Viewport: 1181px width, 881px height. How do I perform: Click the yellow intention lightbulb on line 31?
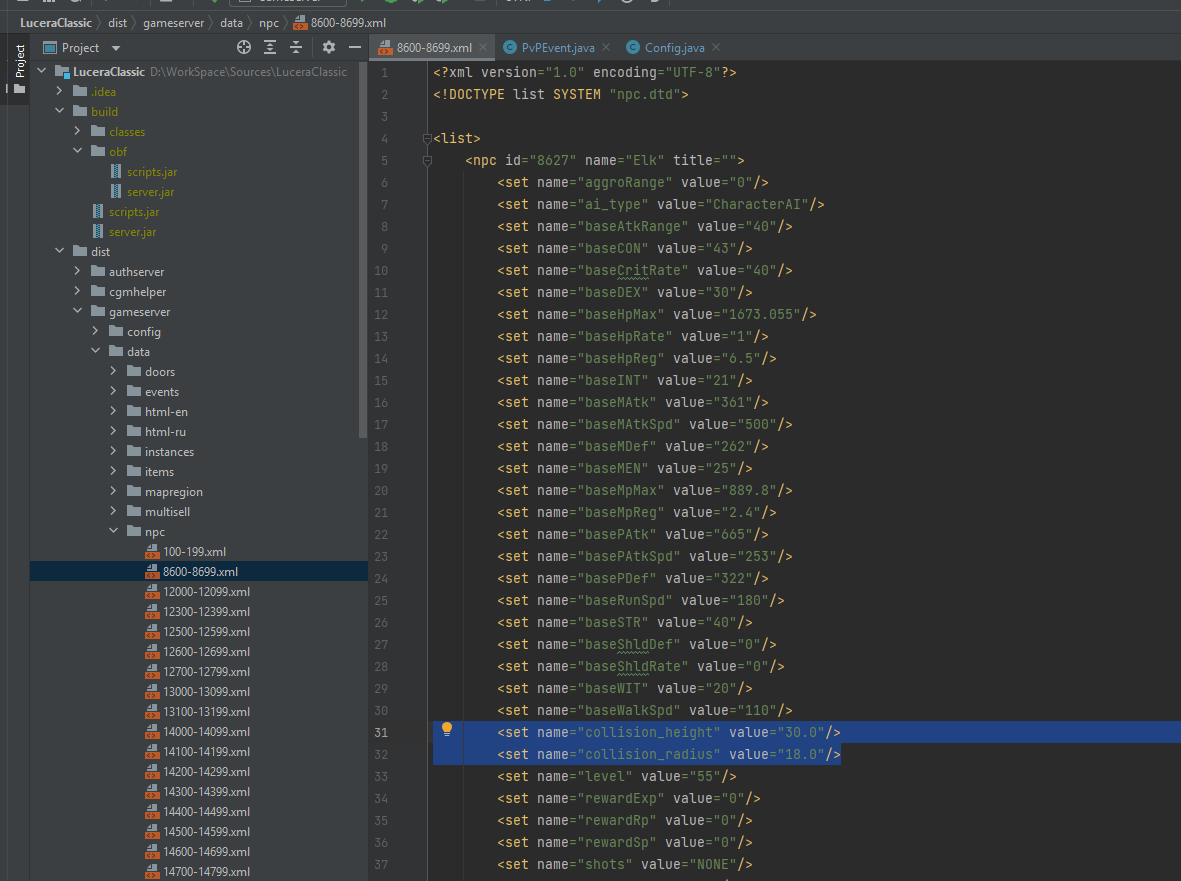click(447, 730)
